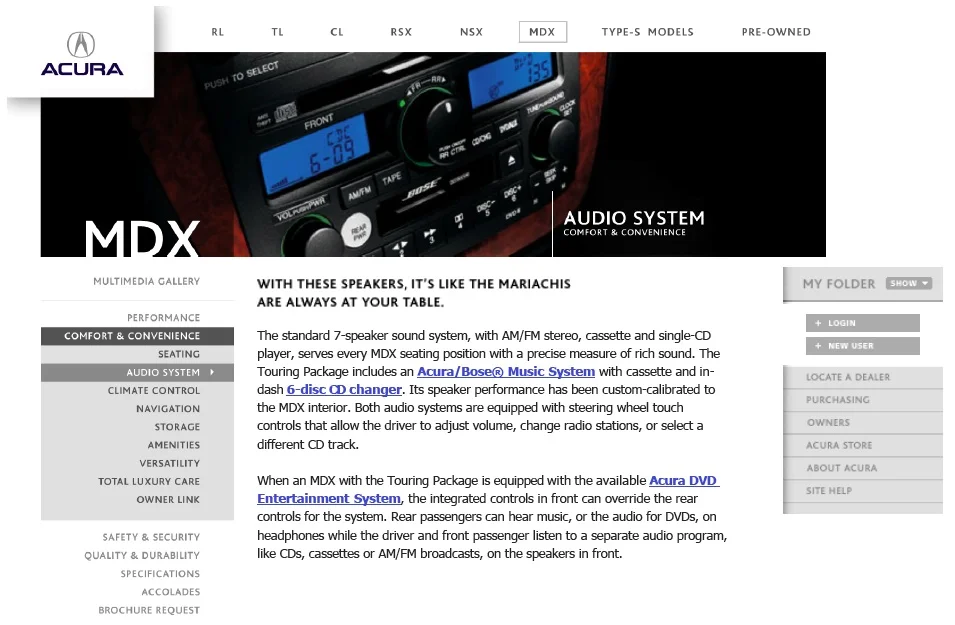Open About Acura page
The width and height of the screenshot is (955, 625).
841,468
